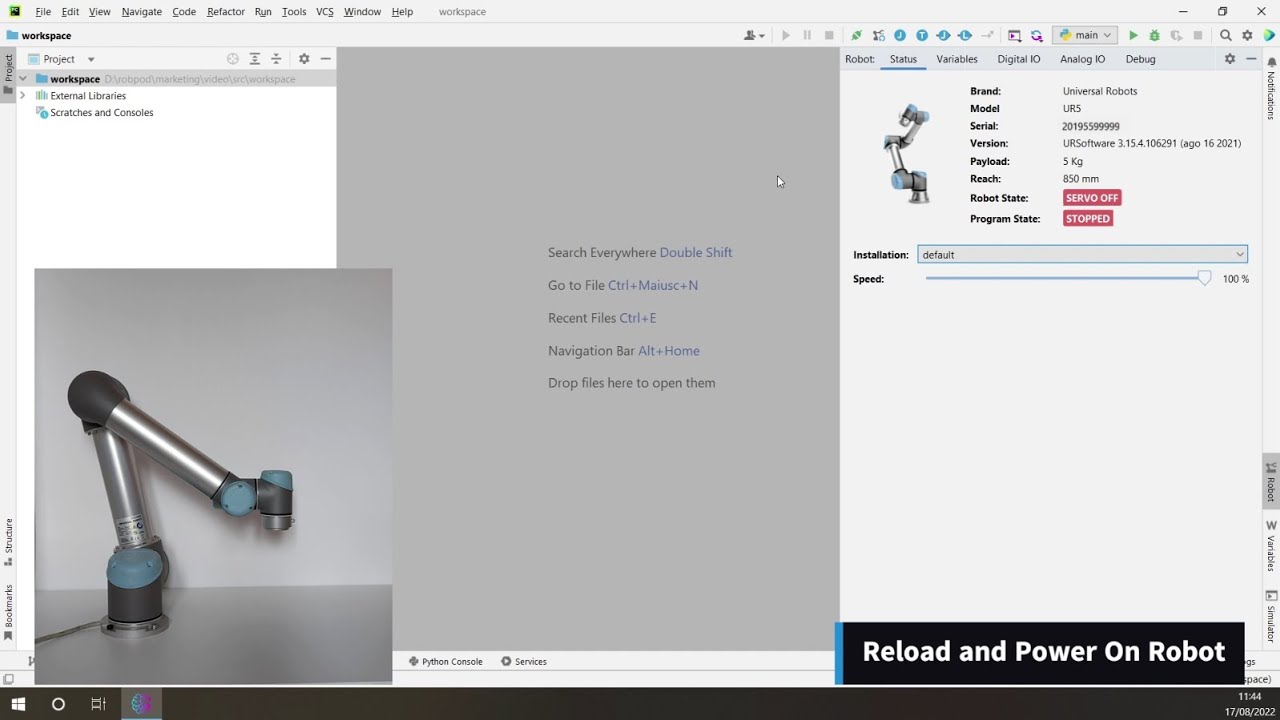1280x720 pixels.
Task: Click the robot connection settings icon beside the plug
Action: coord(878,35)
